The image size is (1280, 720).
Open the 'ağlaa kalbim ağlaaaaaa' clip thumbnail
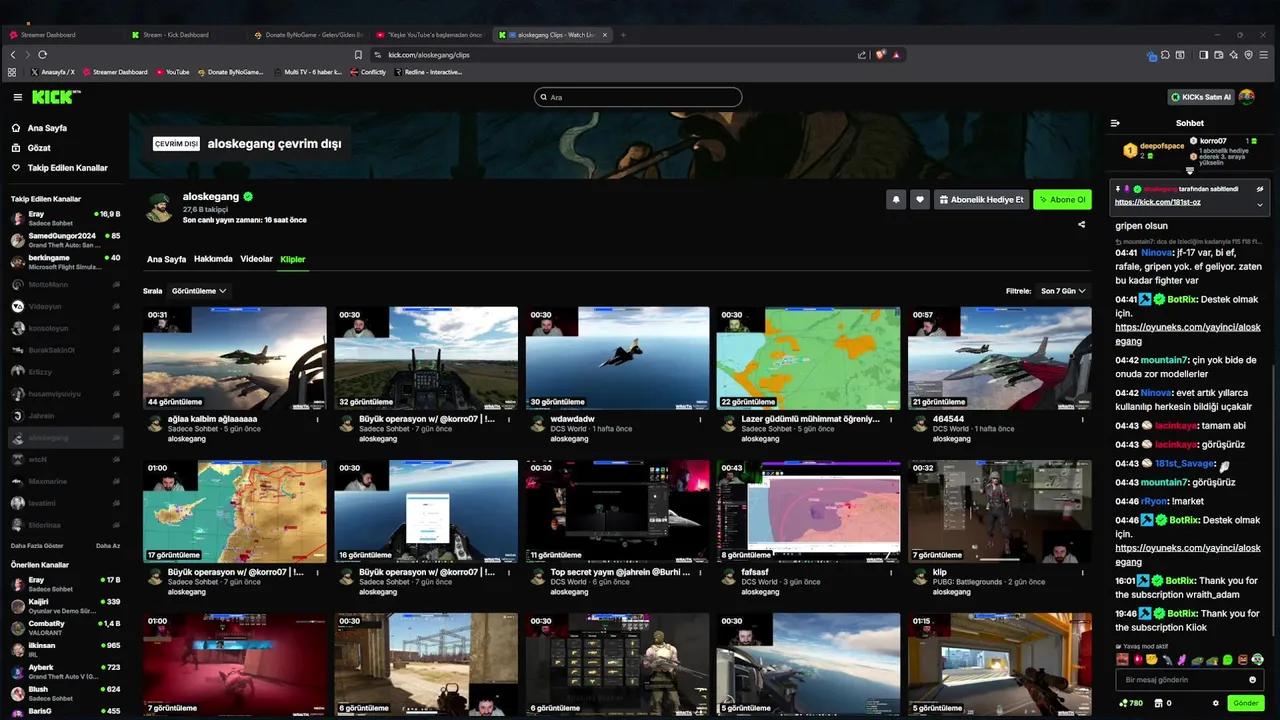click(234, 358)
